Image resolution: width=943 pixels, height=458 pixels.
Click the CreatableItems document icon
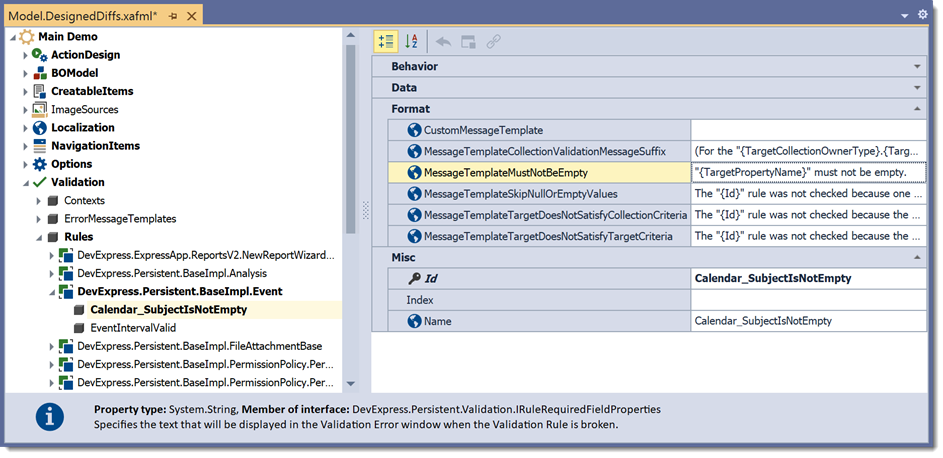tap(40, 91)
